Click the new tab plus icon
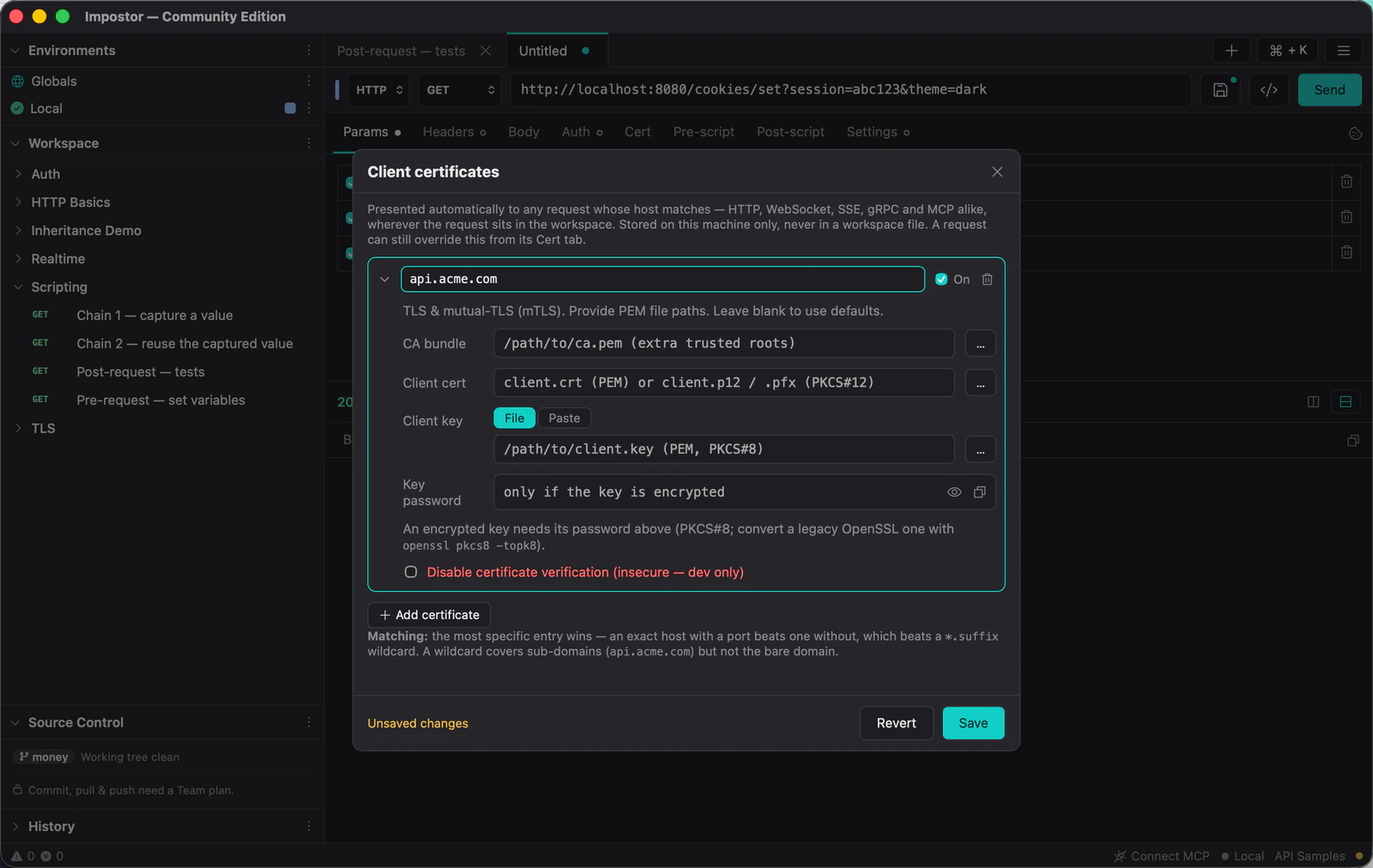 pos(1231,51)
